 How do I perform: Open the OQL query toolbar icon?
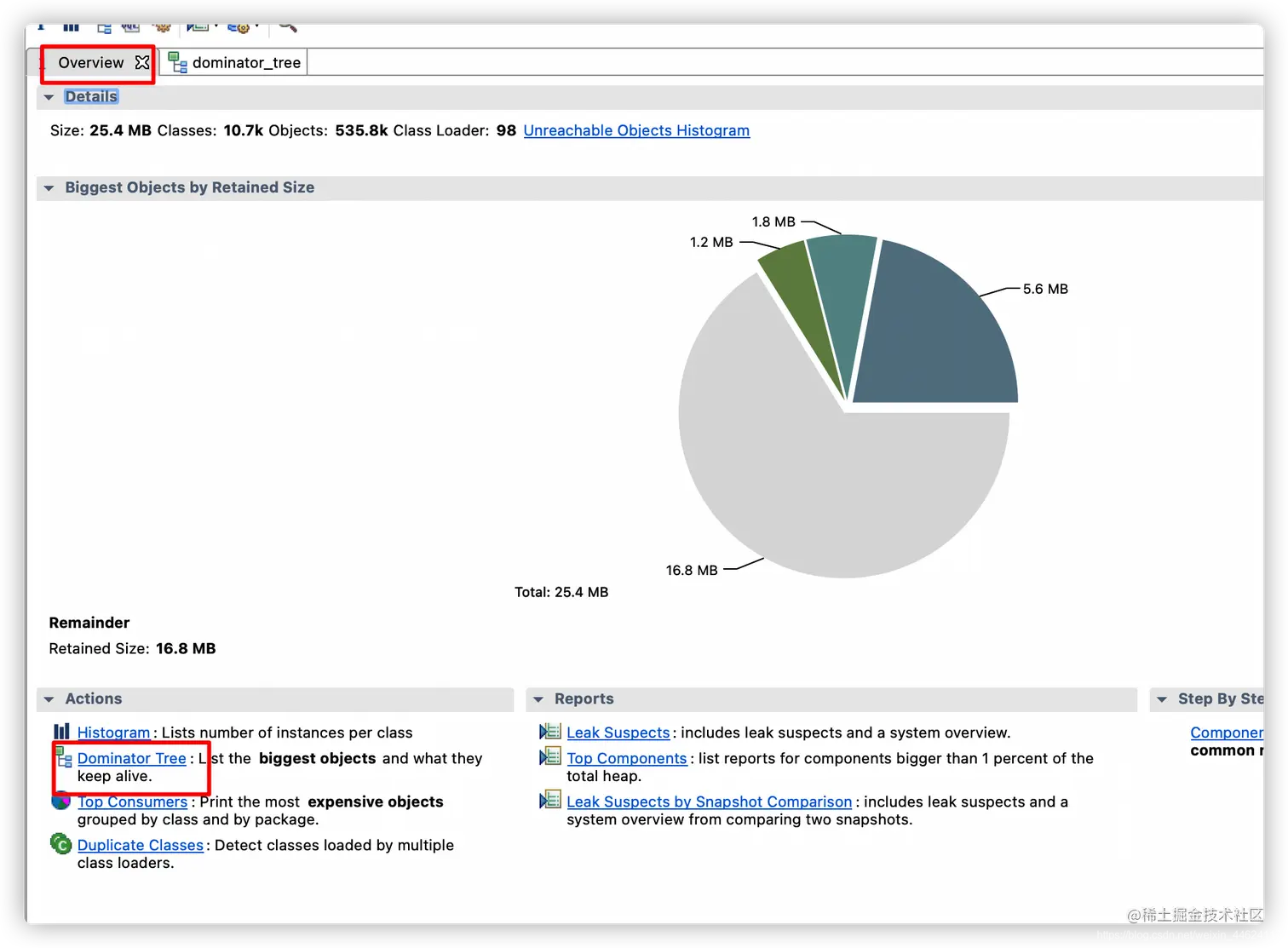tap(130, 27)
